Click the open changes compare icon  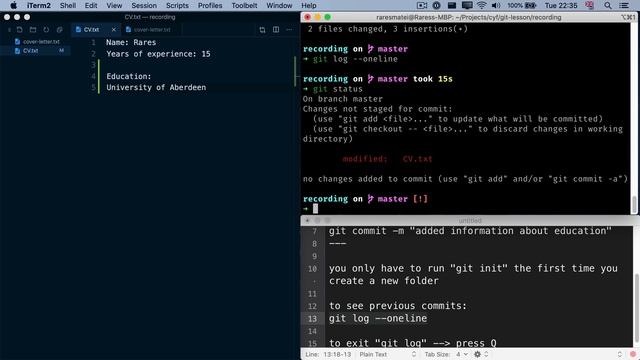pyautogui.click(x=262, y=30)
